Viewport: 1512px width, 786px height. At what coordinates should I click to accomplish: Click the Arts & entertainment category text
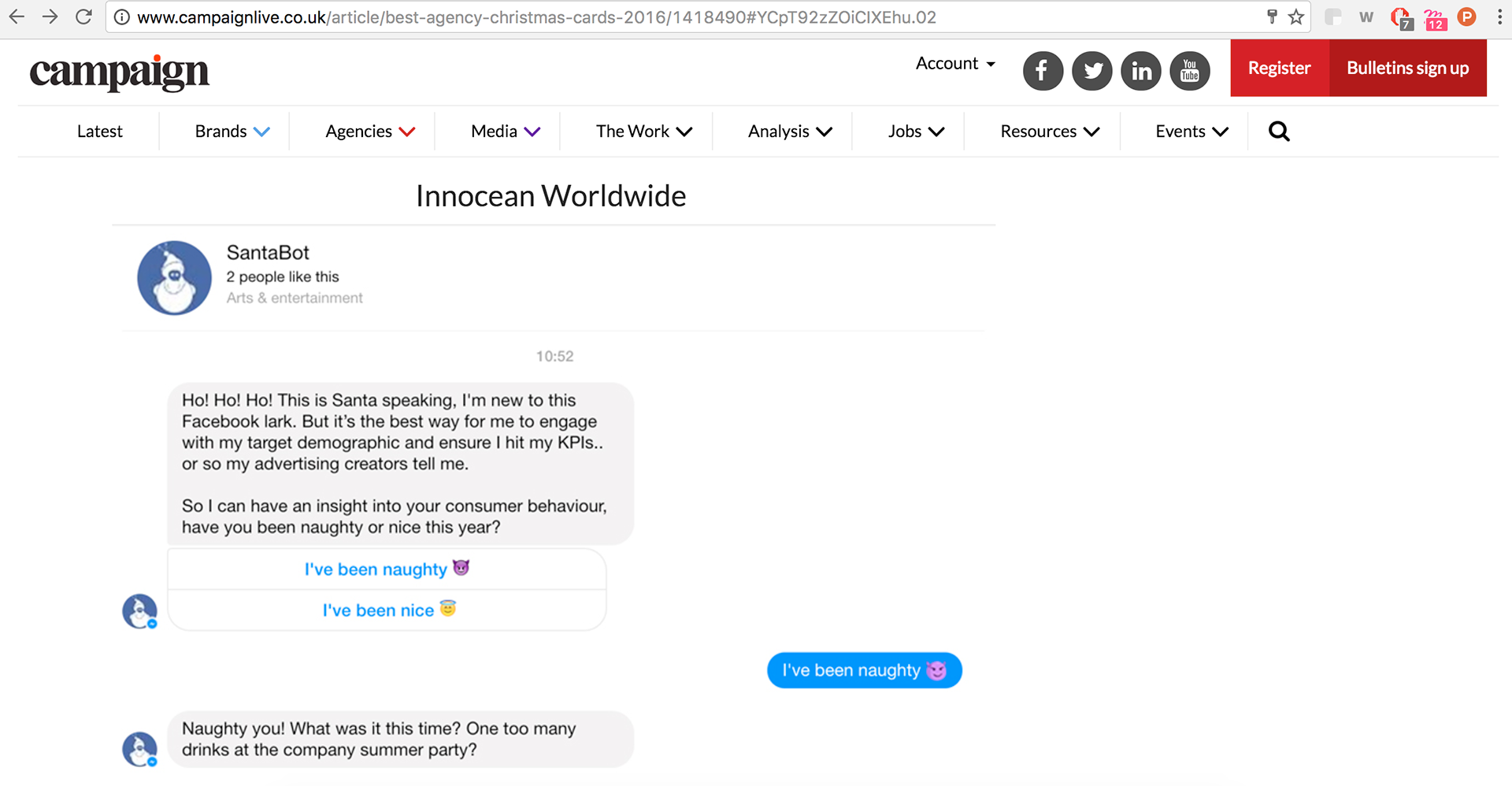tap(295, 298)
